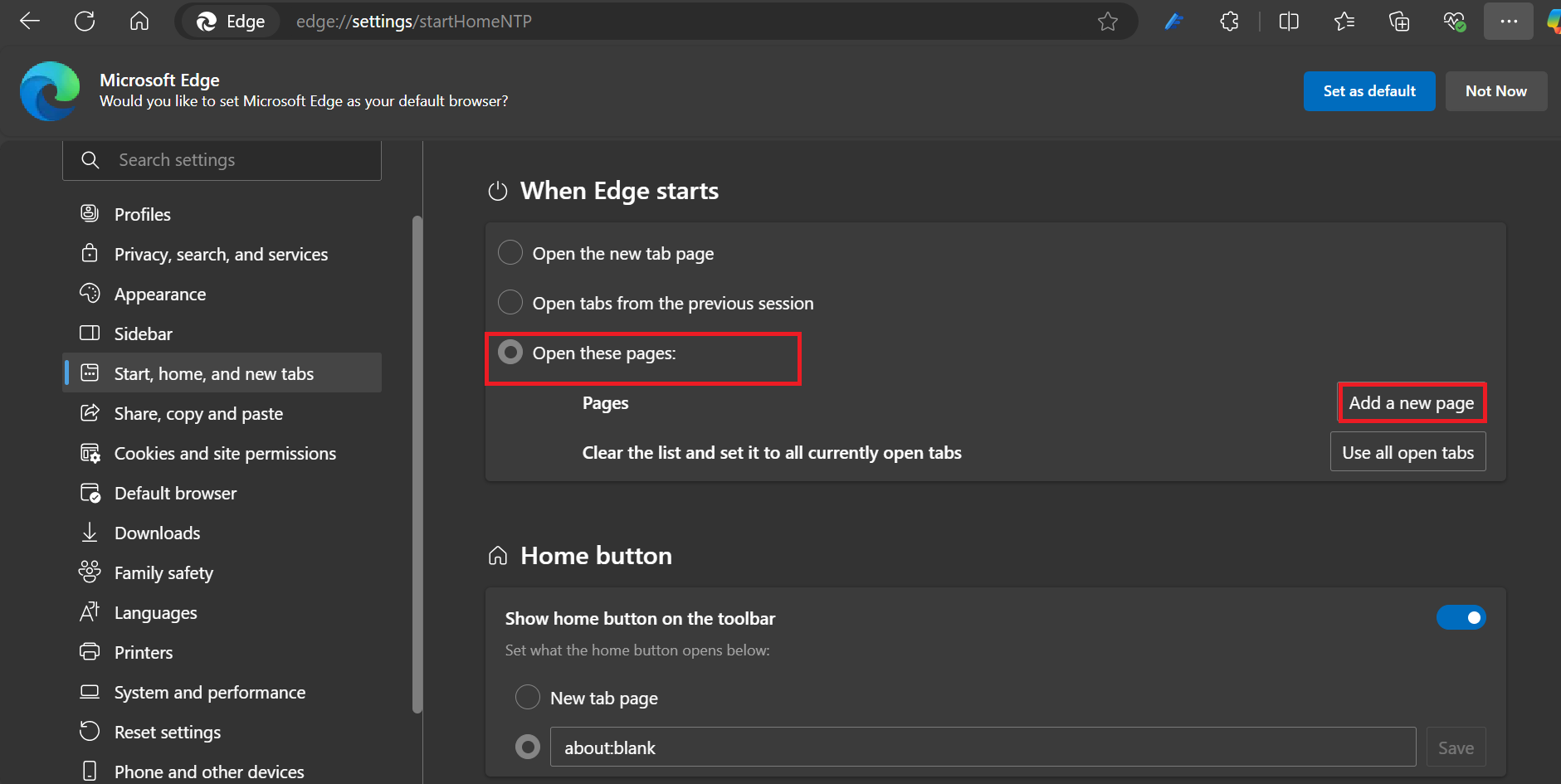Open Split screen icon in toolbar
The height and width of the screenshot is (784, 1561).
click(1289, 22)
